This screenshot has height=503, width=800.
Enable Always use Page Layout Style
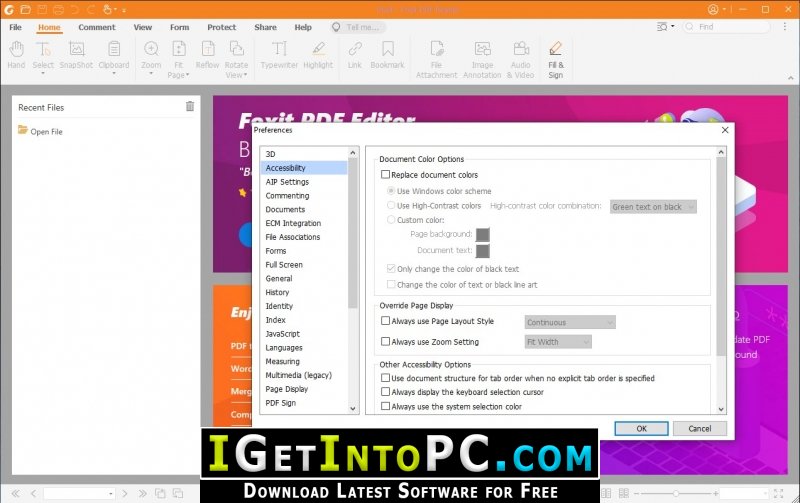386,321
